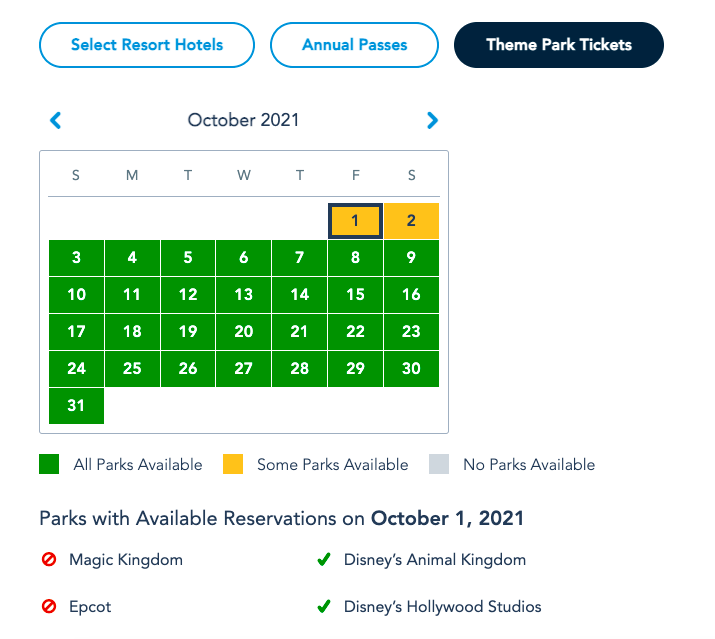This screenshot has height=639, width=715.
Task: Go to next month arrow
Action: point(432,121)
